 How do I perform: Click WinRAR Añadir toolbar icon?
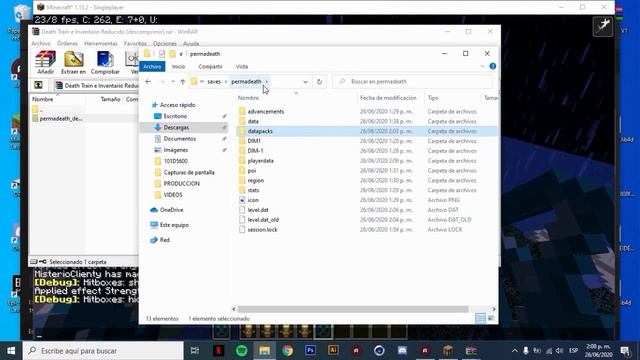pos(45,62)
